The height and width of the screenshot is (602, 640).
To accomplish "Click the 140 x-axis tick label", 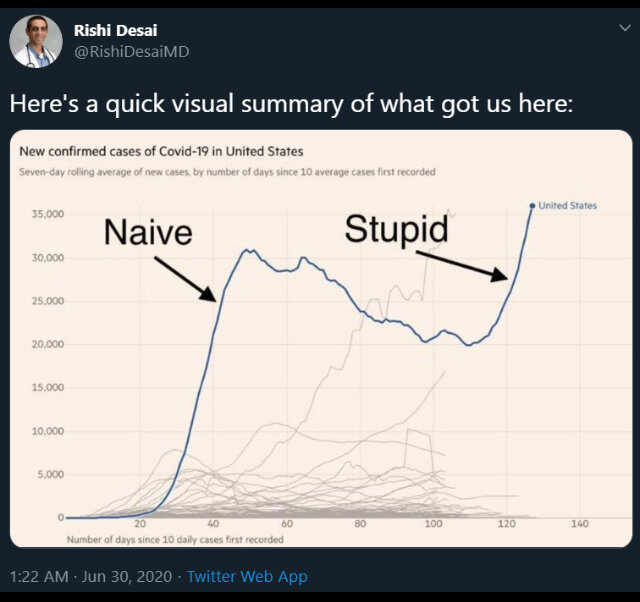I will [580, 524].
